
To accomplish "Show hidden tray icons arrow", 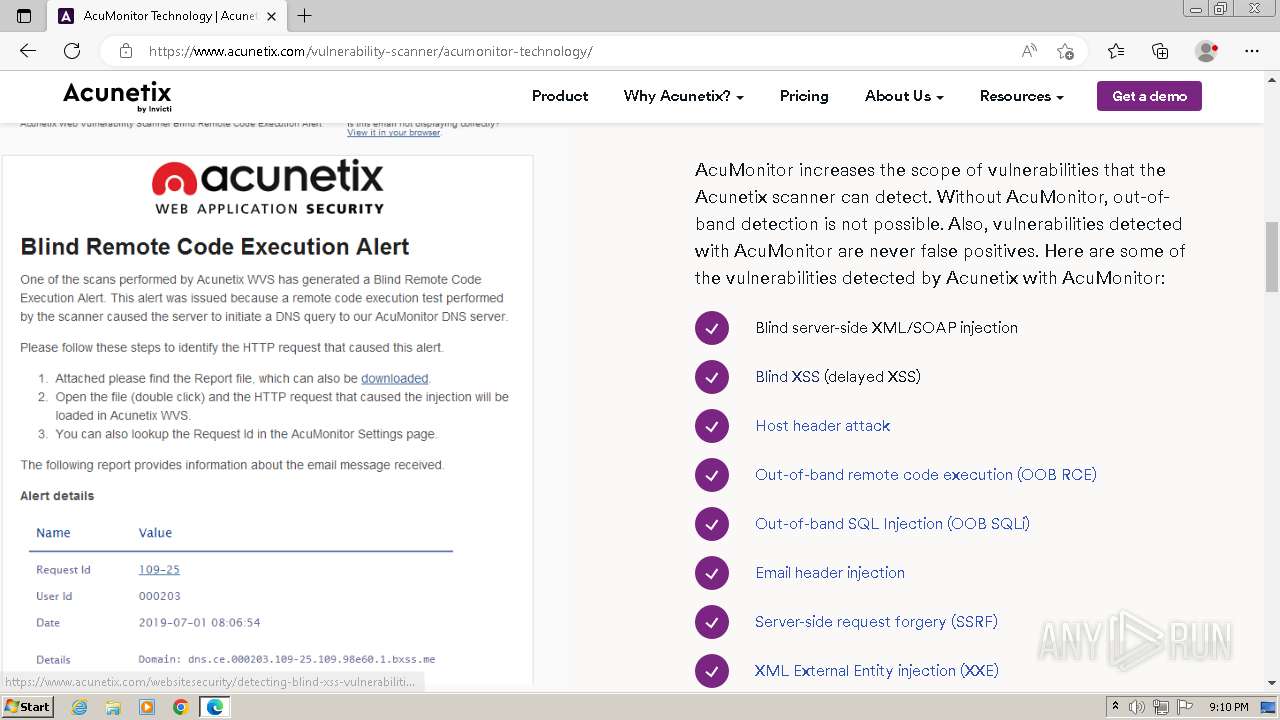I will (1116, 707).
